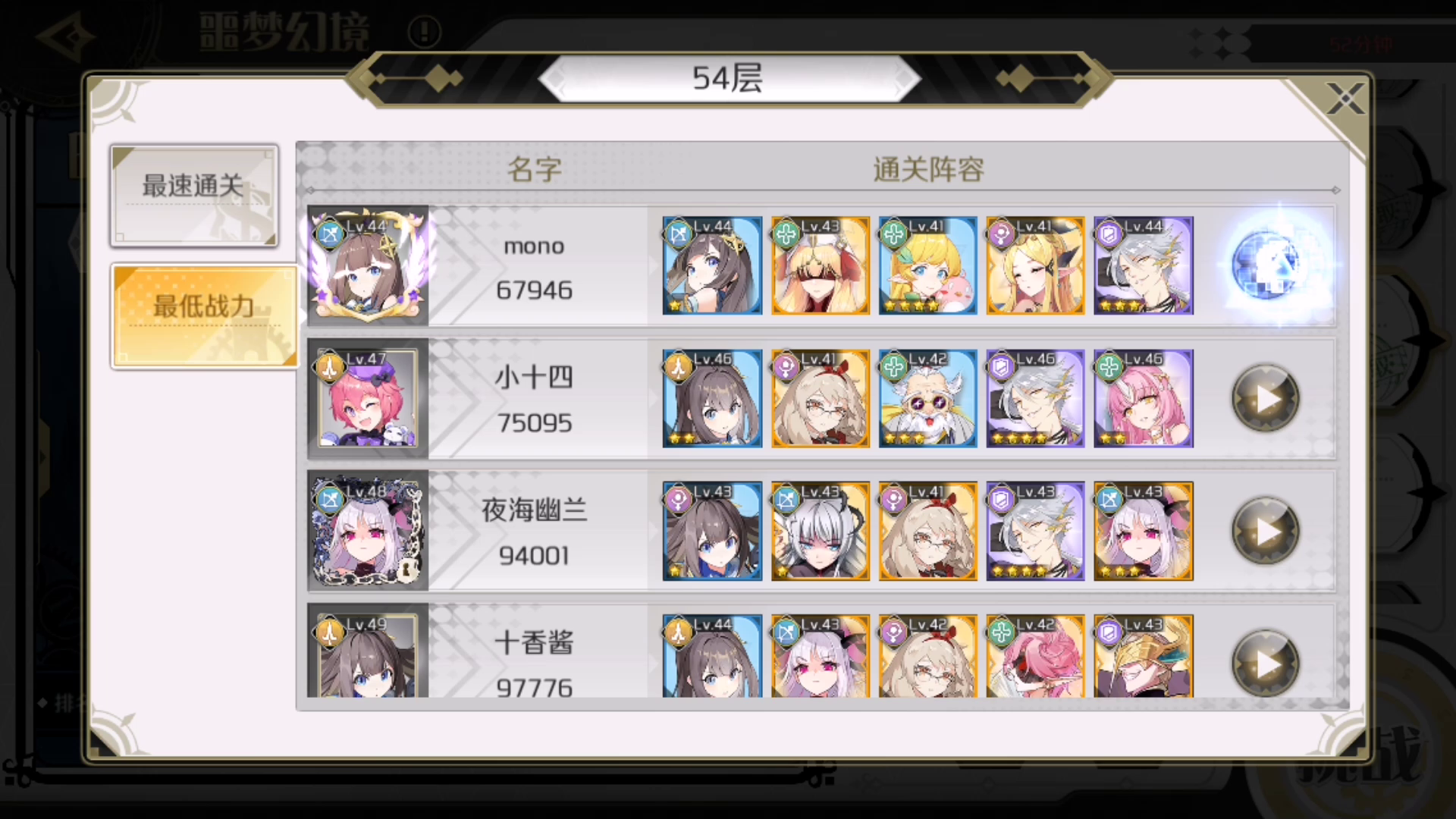Select 十香酱's Lv.43 golden-helmet defender hero
Viewport: 1456px width, 819px height.
(x=1143, y=656)
